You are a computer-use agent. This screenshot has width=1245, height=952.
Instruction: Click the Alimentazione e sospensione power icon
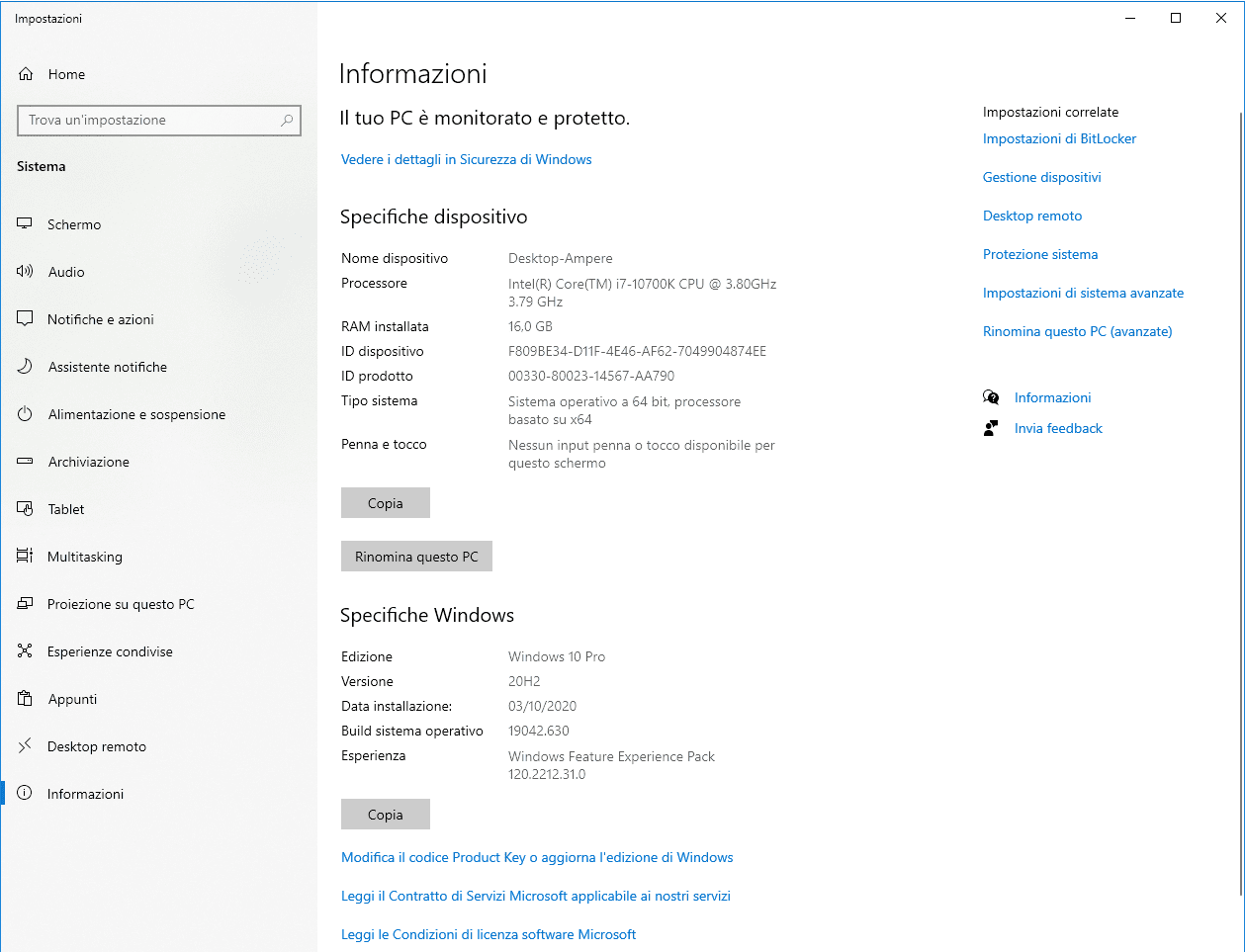26,414
